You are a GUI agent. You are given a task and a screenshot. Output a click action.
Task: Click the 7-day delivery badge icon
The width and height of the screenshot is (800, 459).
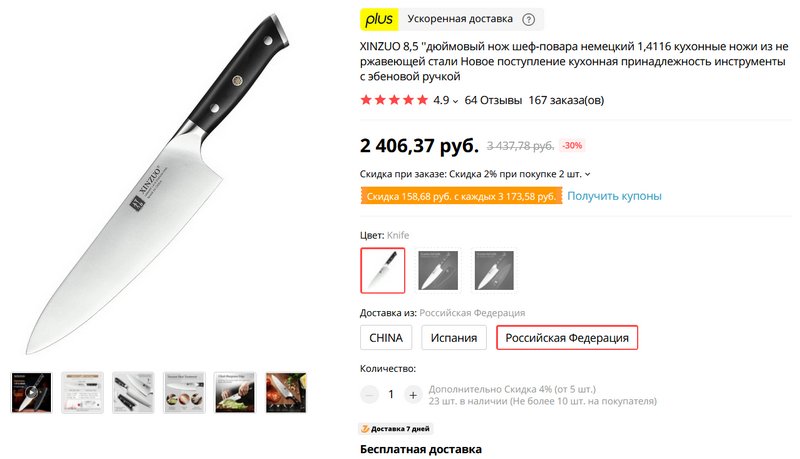click(365, 429)
